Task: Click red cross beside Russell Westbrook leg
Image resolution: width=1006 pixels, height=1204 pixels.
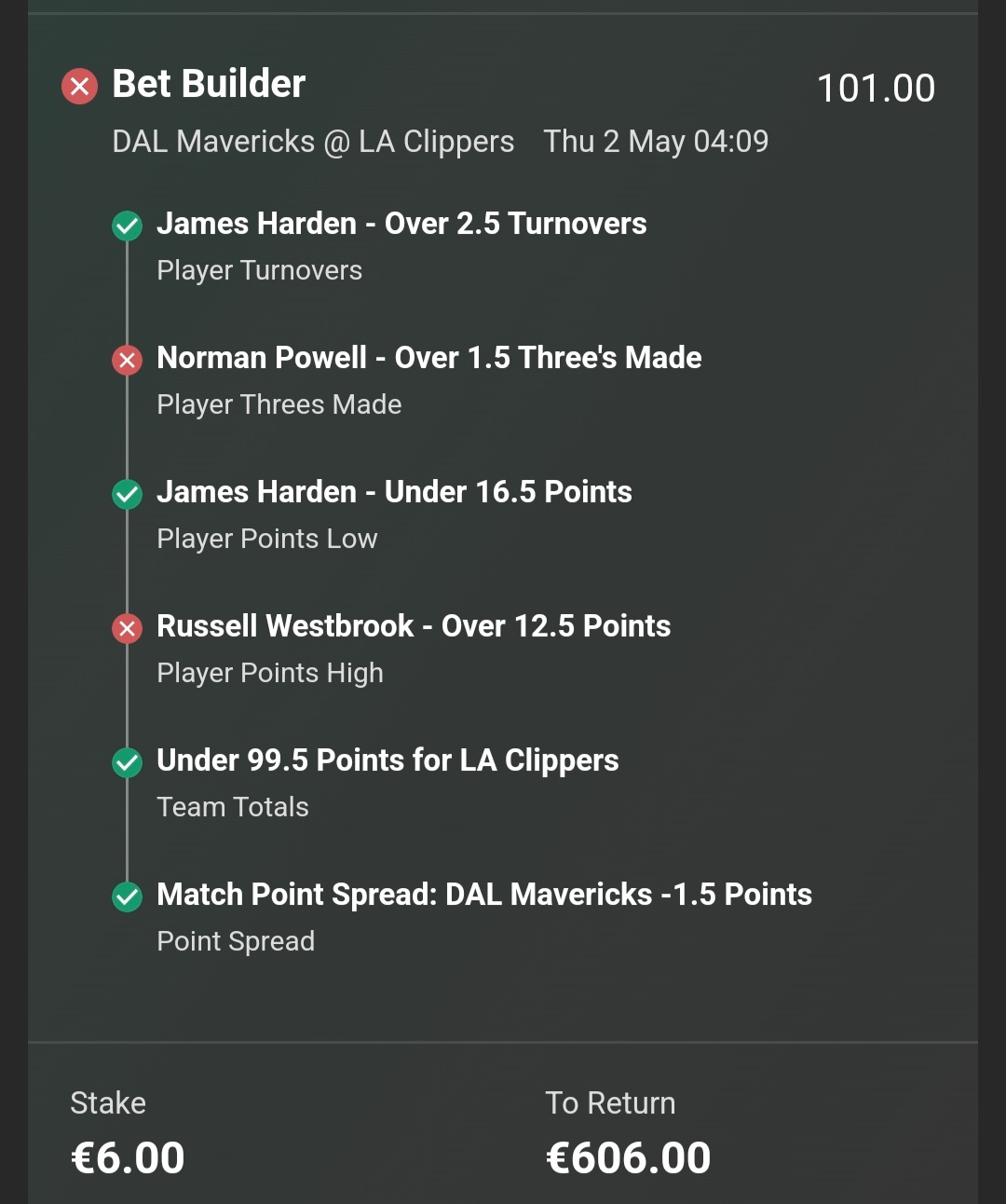Action: pyautogui.click(x=127, y=628)
